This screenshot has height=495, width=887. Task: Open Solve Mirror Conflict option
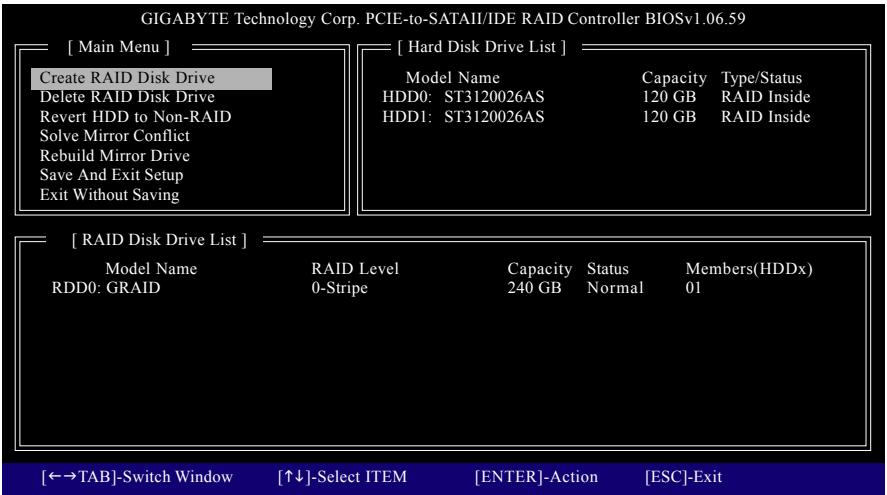tap(115, 136)
